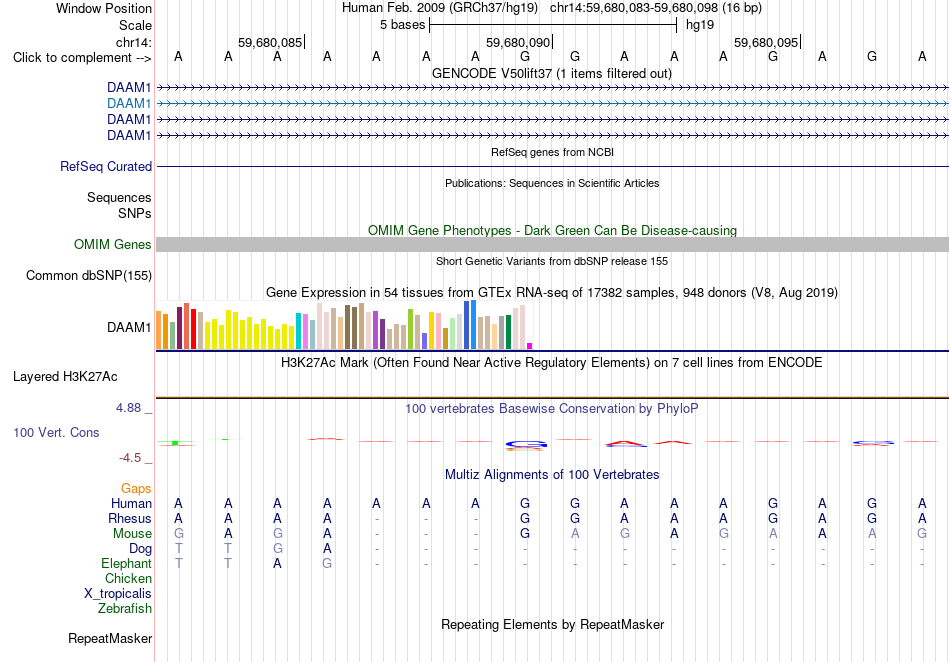Open '100 vertebrates Basewise Conservation by PhyloP' title

tap(551, 409)
